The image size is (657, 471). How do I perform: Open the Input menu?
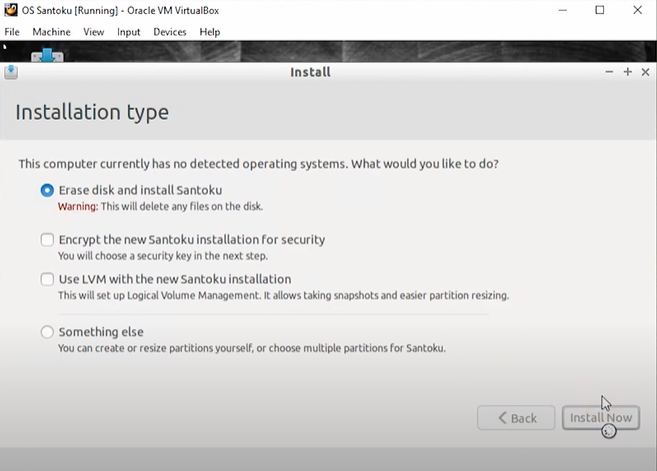(128, 32)
